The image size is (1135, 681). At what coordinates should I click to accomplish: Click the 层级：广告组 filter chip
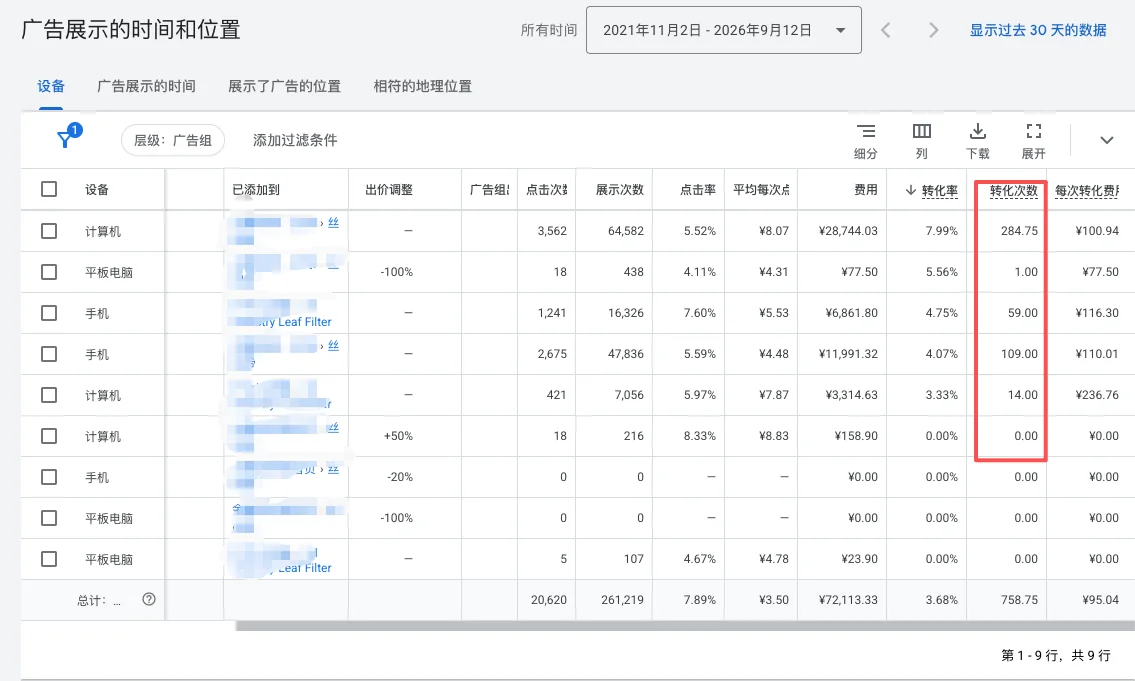173,140
